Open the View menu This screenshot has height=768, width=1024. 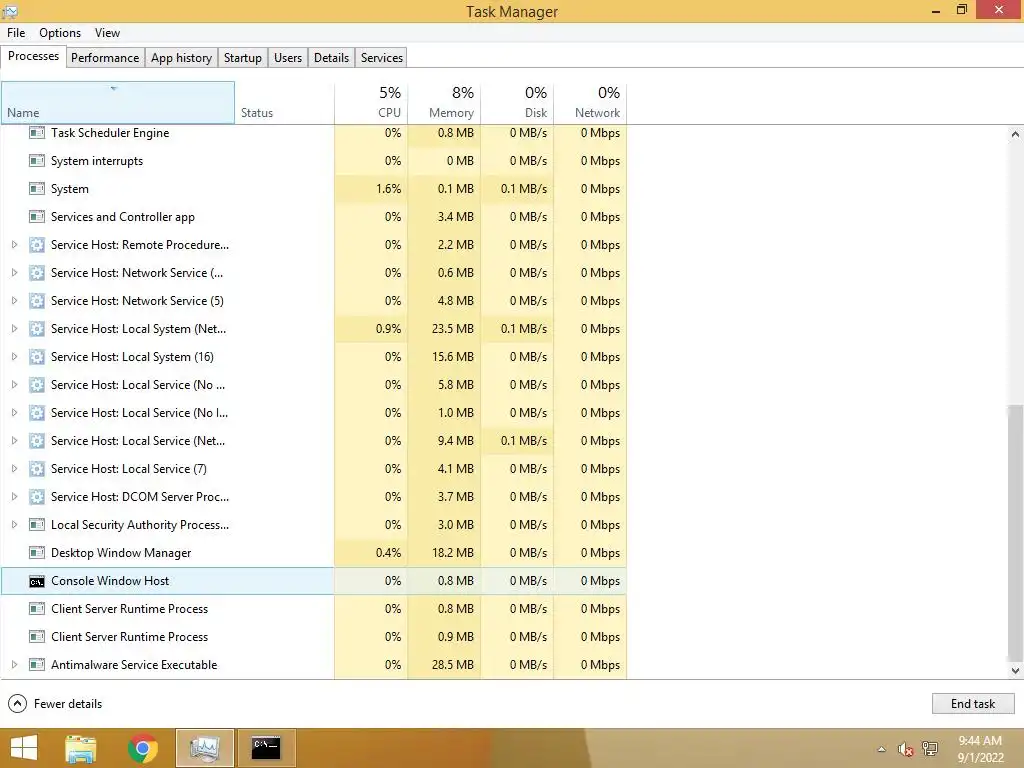click(107, 33)
